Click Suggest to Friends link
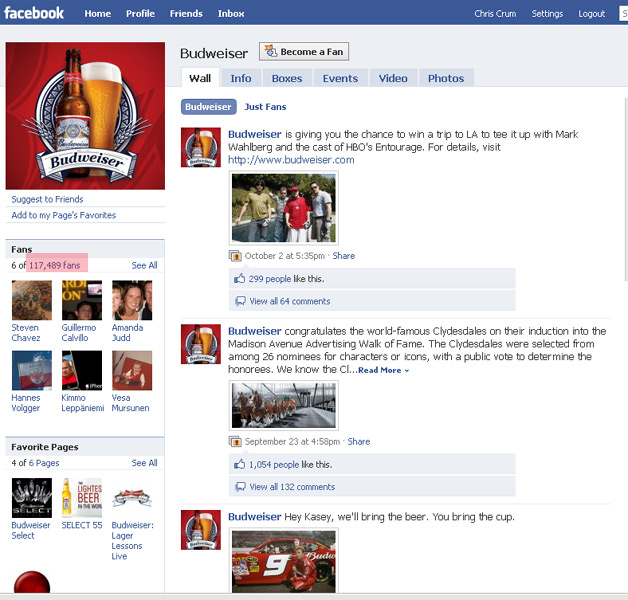Image resolution: width=628 pixels, height=600 pixels. click(x=47, y=199)
